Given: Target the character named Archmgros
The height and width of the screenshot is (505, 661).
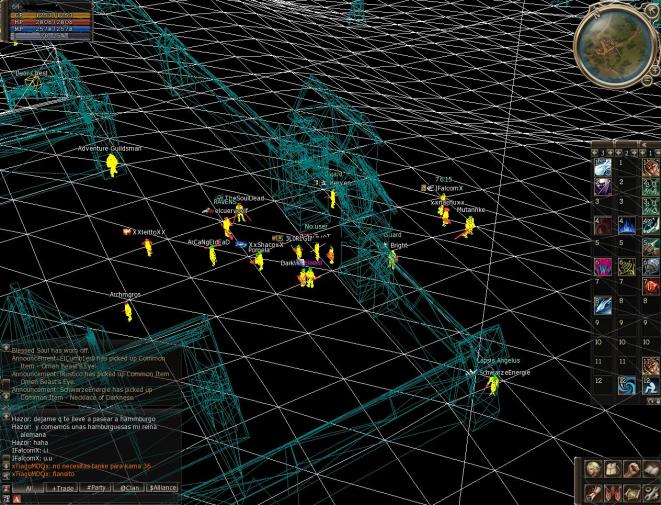Looking at the screenshot, I should pos(128,312).
